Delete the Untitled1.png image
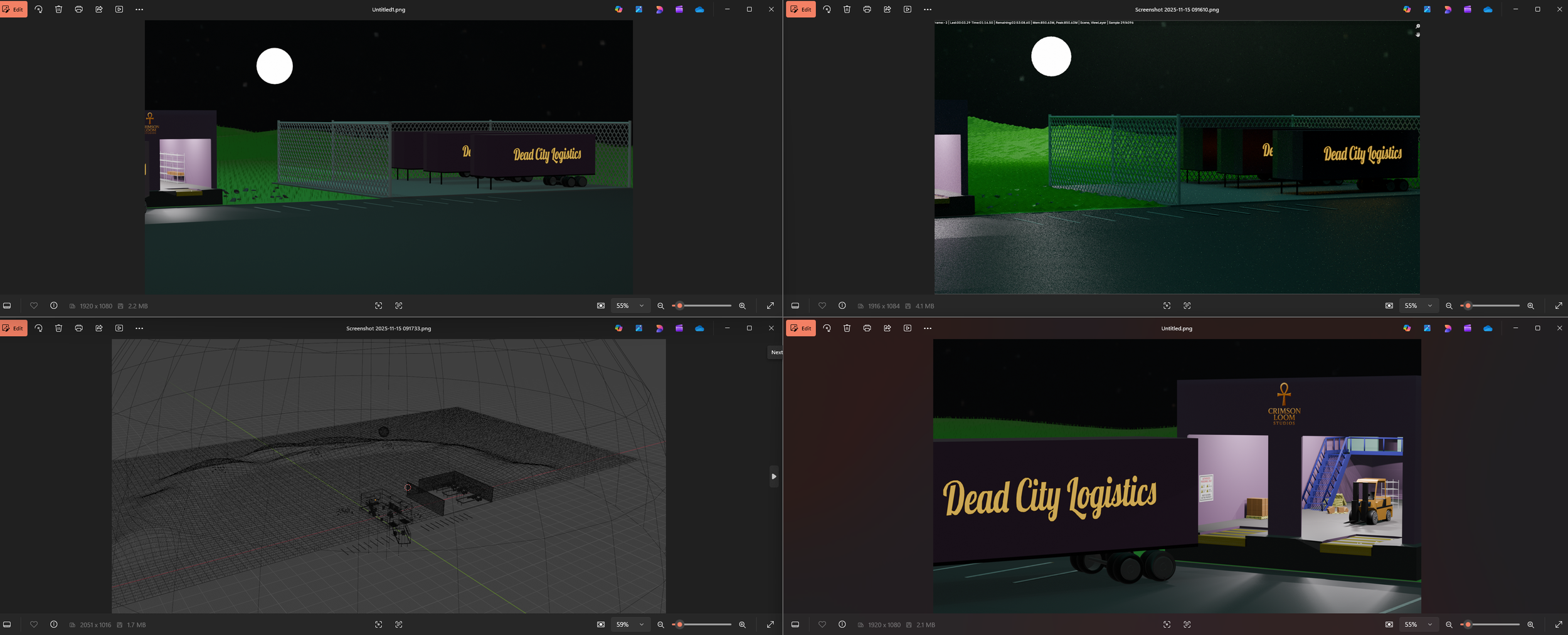This screenshot has width=1568, height=635. 58,9
